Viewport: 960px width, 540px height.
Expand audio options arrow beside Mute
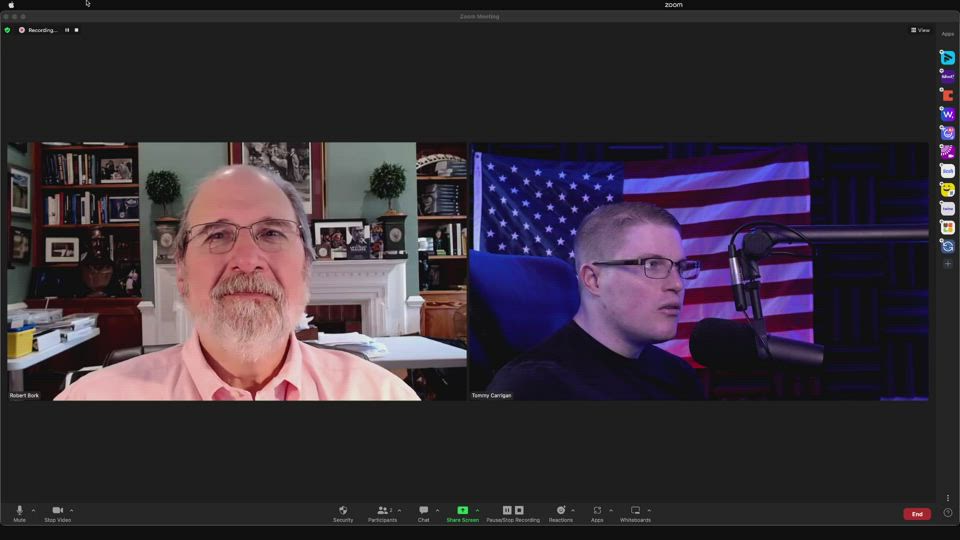coord(33,510)
